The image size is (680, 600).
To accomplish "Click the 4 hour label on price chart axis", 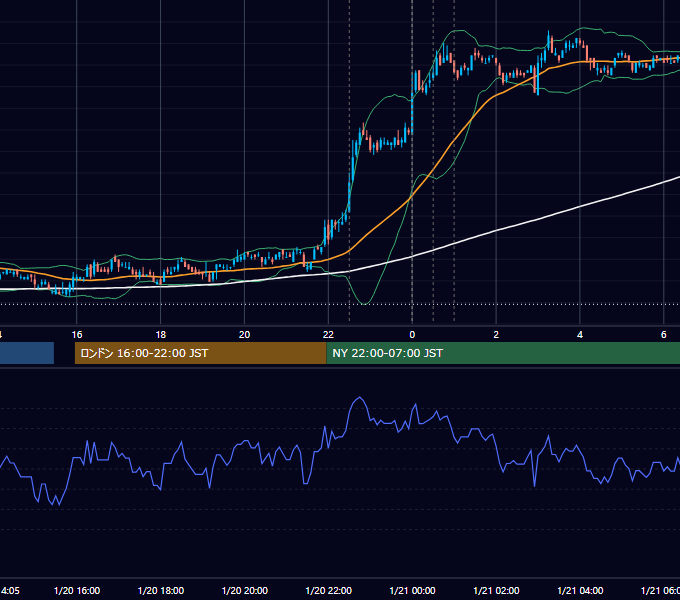I will coord(580,335).
